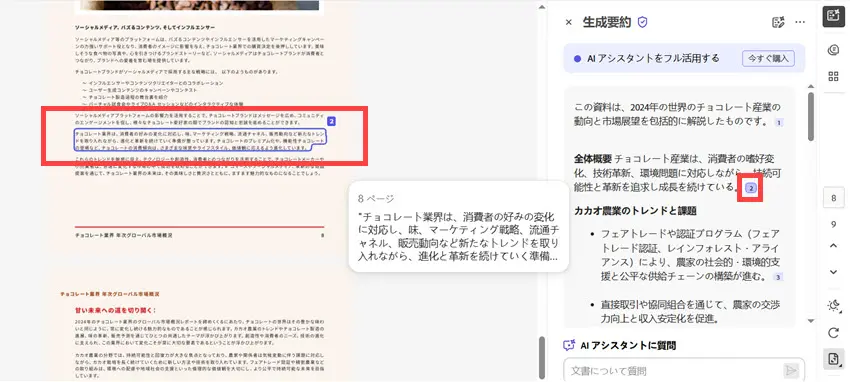The height and width of the screenshot is (382, 850).
Task: Click the カカオ農業のトレンドと課題 heading
Action: coord(635,211)
